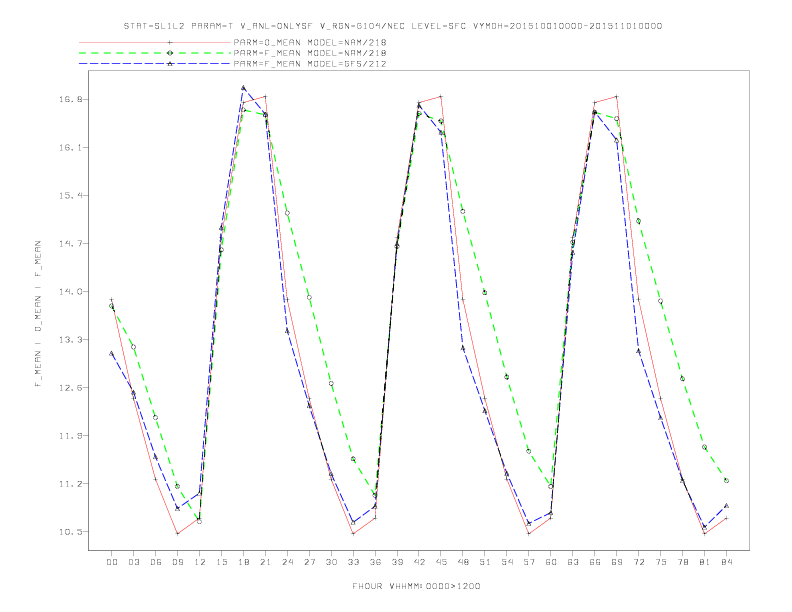
Task: Click x-axis forecast hour label 81
Action: point(705,562)
